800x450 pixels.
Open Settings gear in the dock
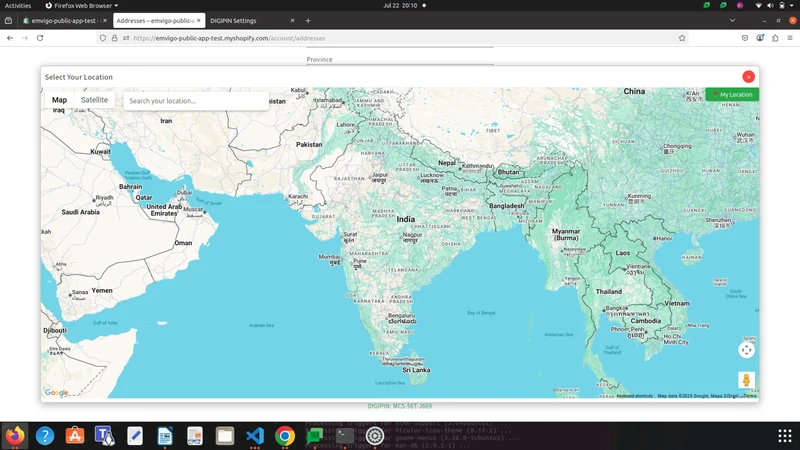point(374,436)
